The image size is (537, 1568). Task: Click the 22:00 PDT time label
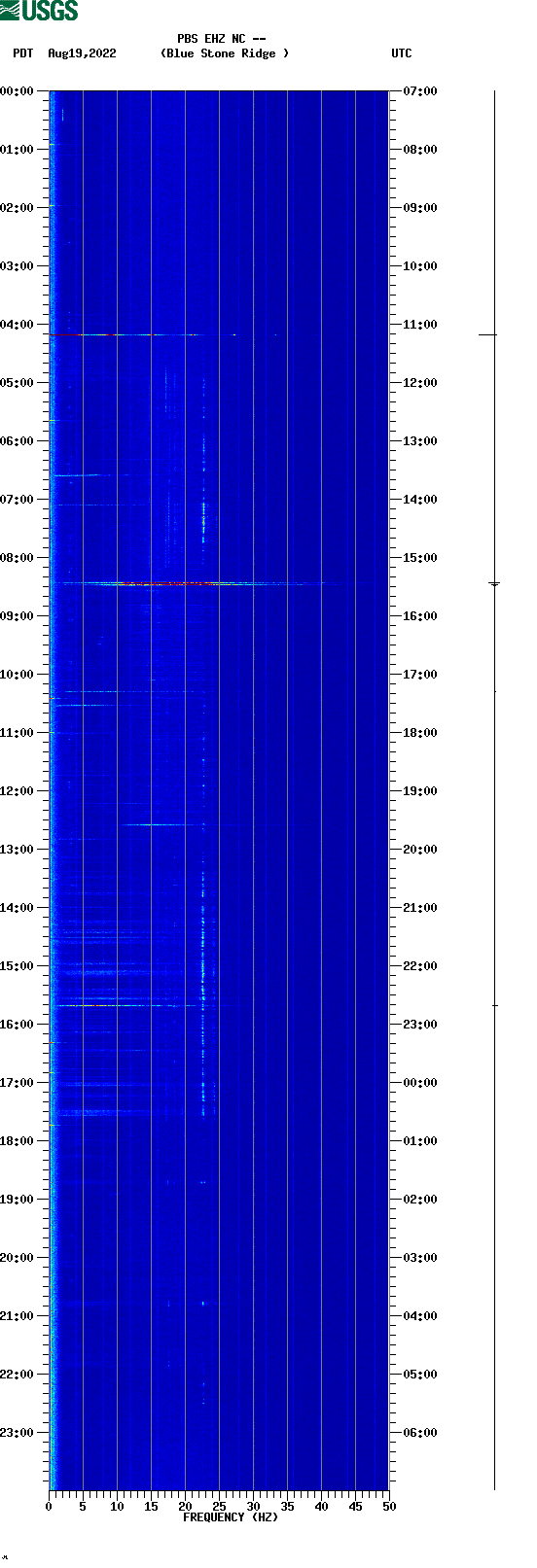point(17,1375)
